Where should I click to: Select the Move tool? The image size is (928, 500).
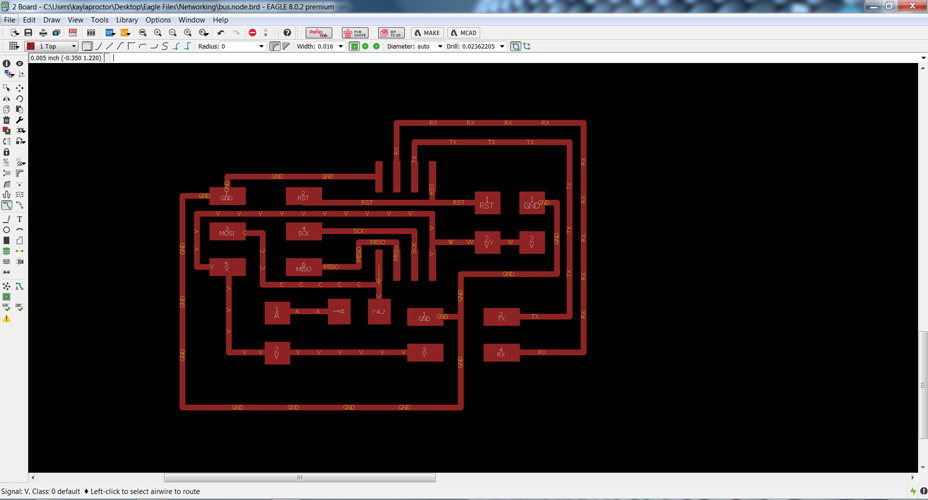[20, 88]
